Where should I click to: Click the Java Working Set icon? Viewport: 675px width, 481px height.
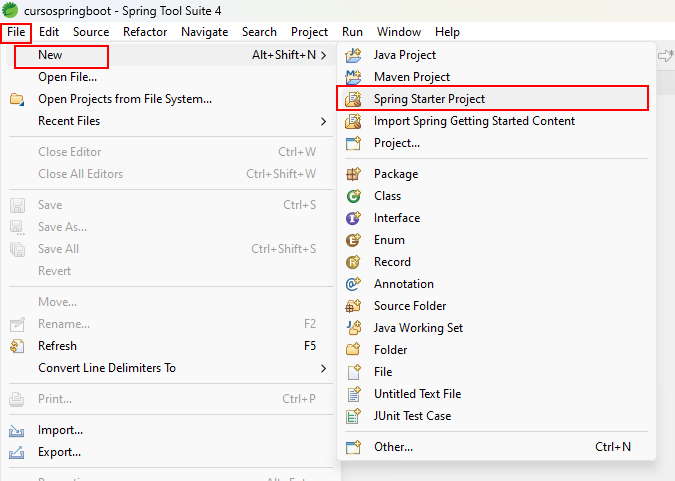click(353, 328)
